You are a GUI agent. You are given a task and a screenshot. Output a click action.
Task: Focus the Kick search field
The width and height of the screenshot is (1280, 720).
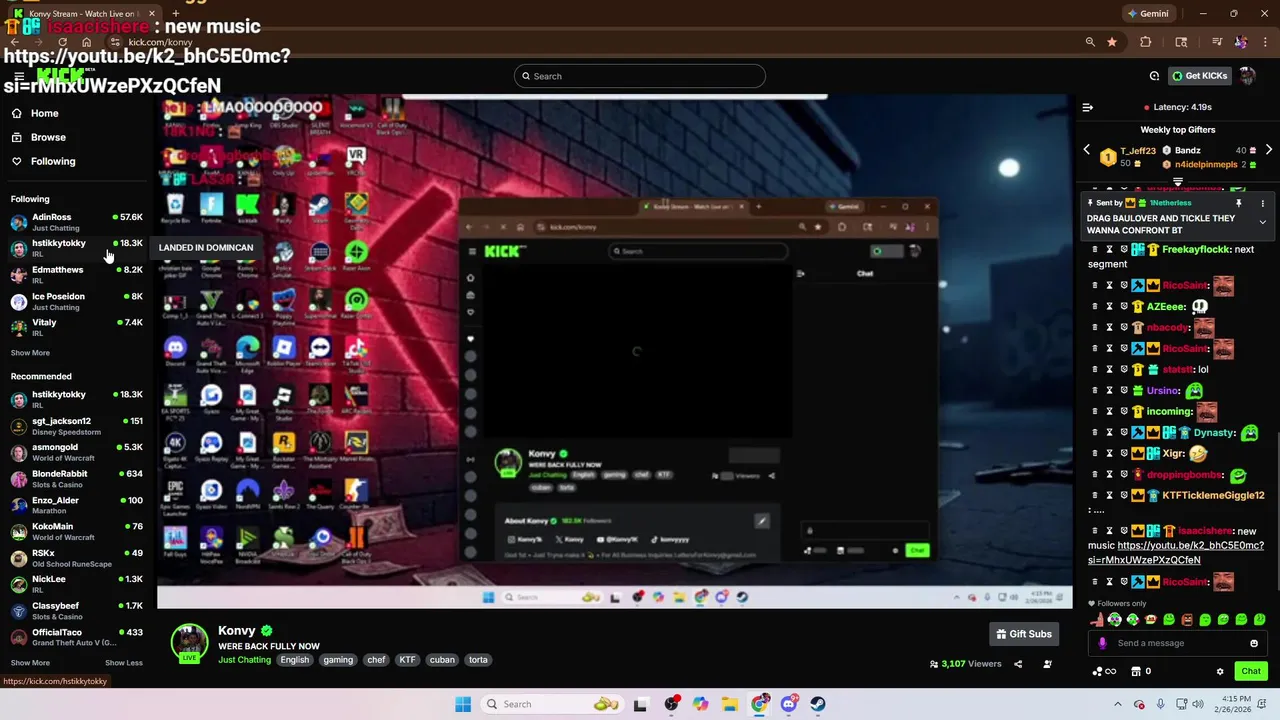[640, 76]
